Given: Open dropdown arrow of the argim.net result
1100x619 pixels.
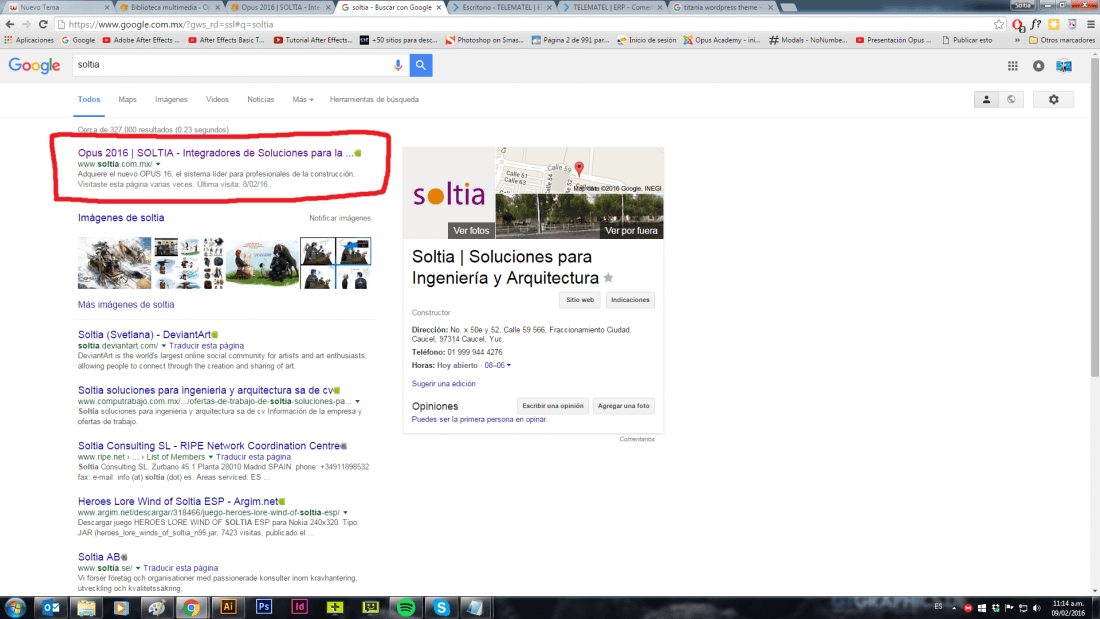Looking at the screenshot, I should coord(345,512).
